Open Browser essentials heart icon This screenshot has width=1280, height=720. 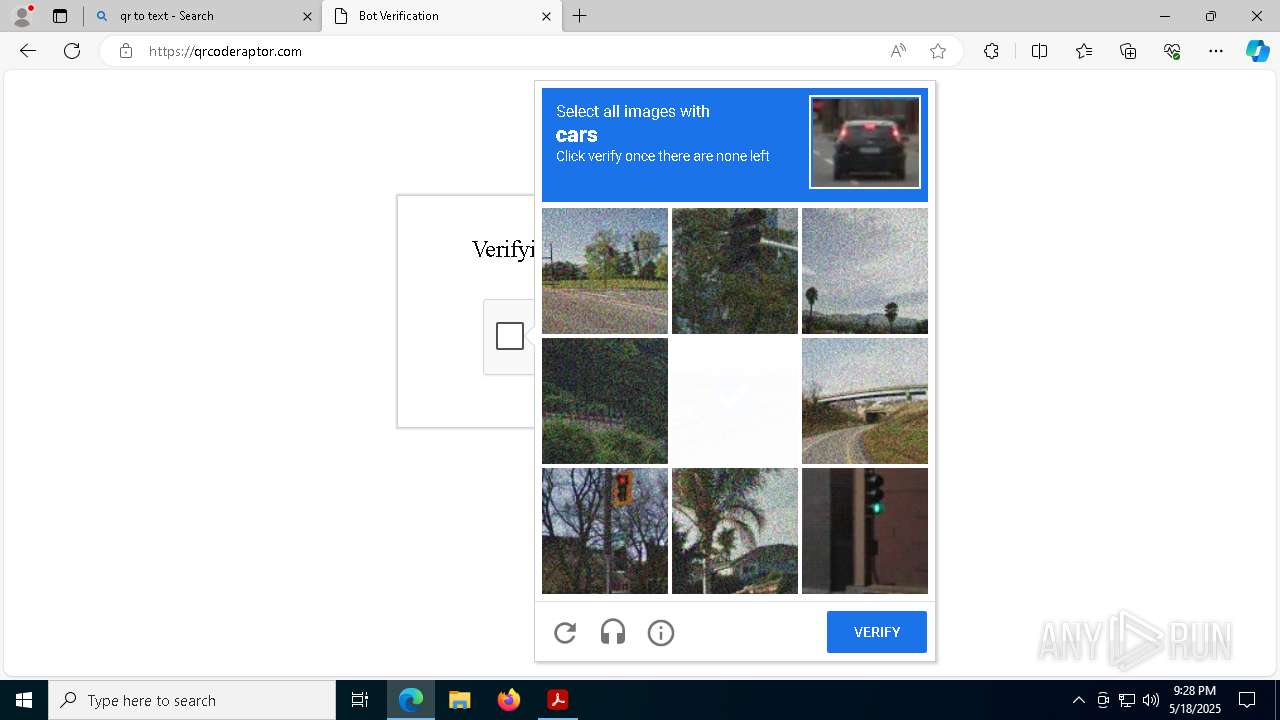click(1172, 51)
